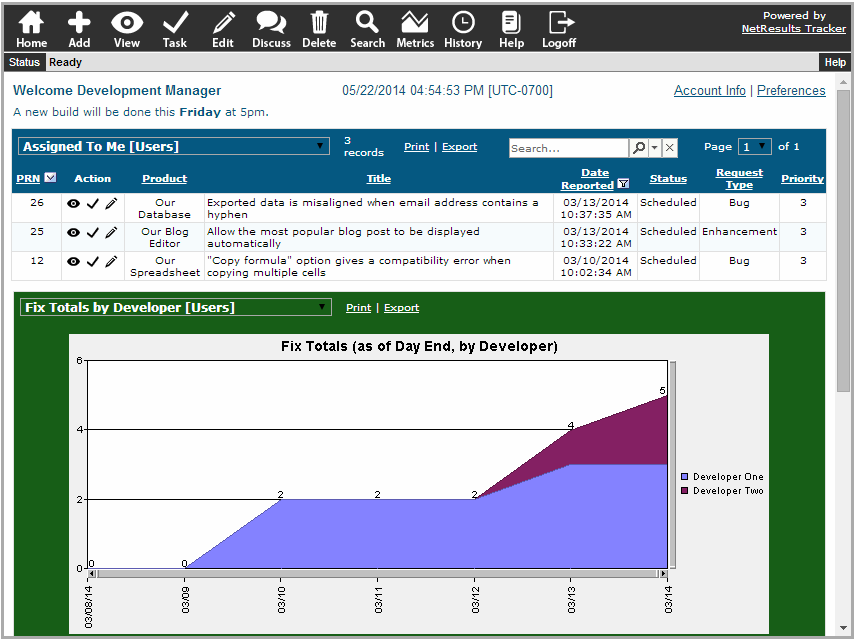
Task: Export the Fix Totals chart
Action: pyautogui.click(x=402, y=308)
